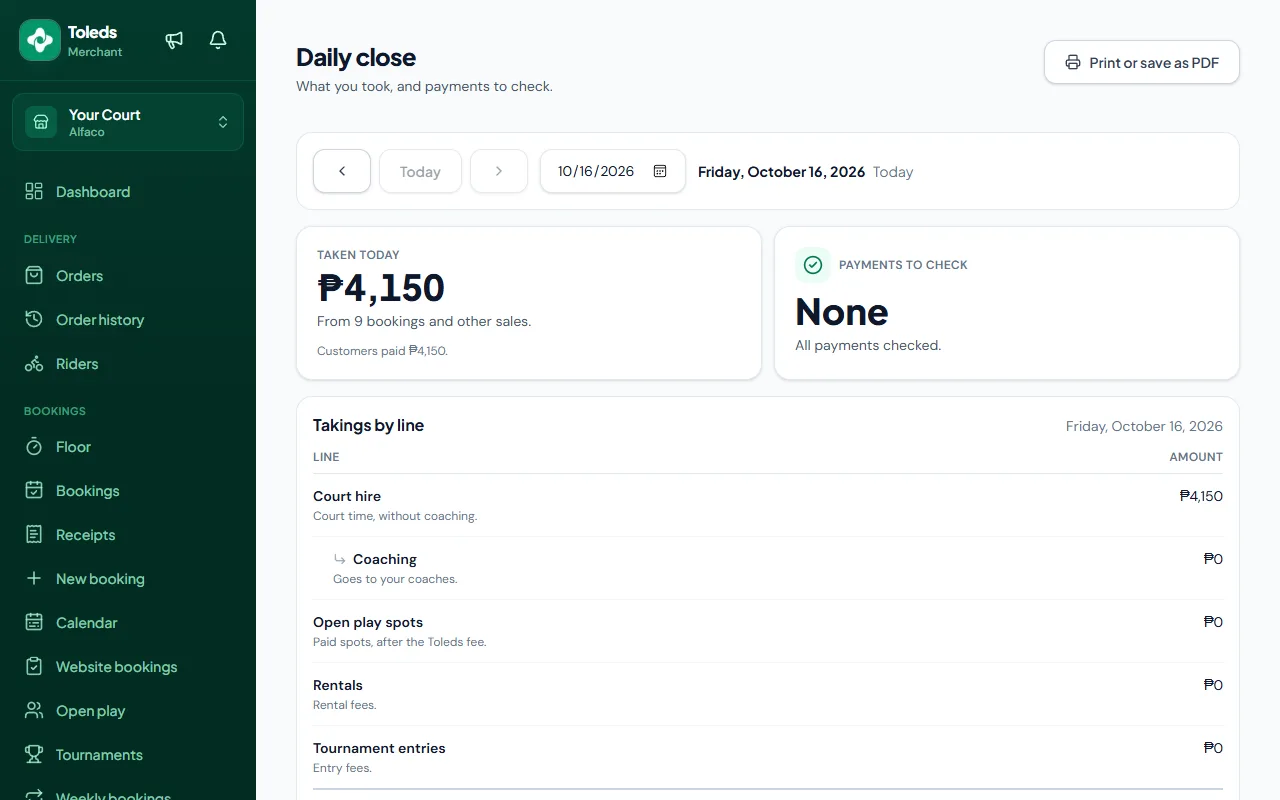Click the Orders bag icon
The width and height of the screenshot is (1280, 800).
coord(34,275)
